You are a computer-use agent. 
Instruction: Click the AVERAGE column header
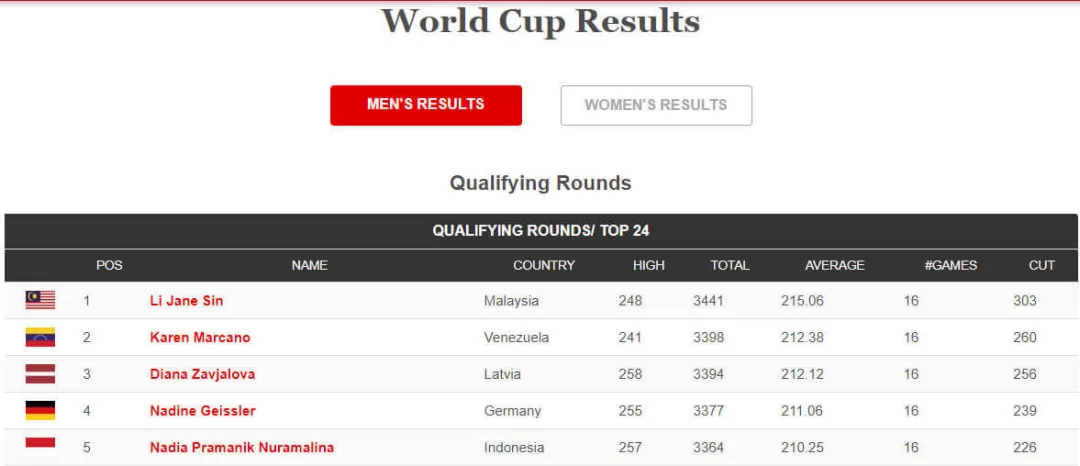(835, 265)
